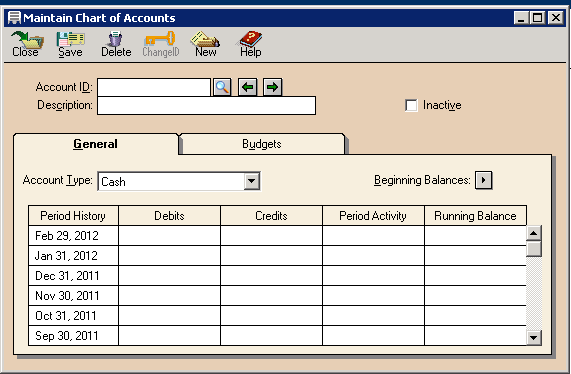
Task: Select the Jan 31, 2012 period row
Action: (277, 256)
